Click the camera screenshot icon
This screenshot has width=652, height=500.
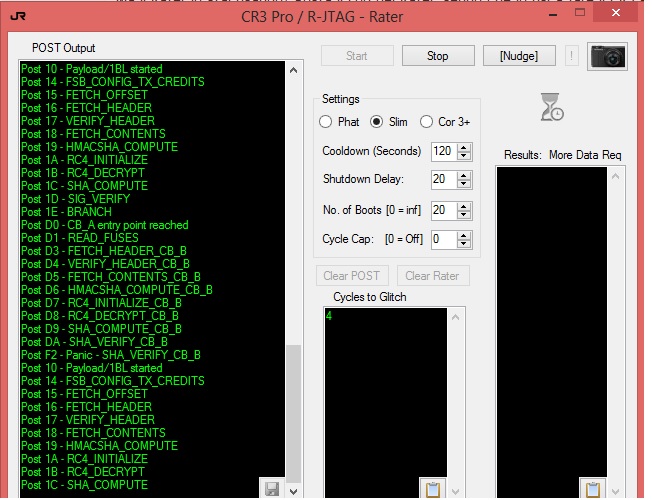click(x=607, y=56)
